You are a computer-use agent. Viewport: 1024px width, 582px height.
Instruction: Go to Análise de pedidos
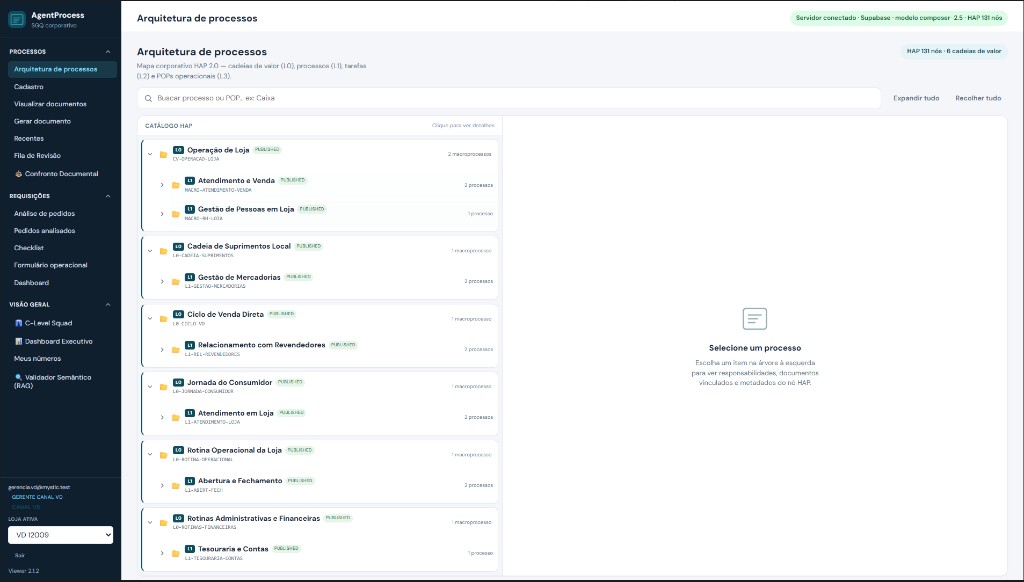(44, 214)
